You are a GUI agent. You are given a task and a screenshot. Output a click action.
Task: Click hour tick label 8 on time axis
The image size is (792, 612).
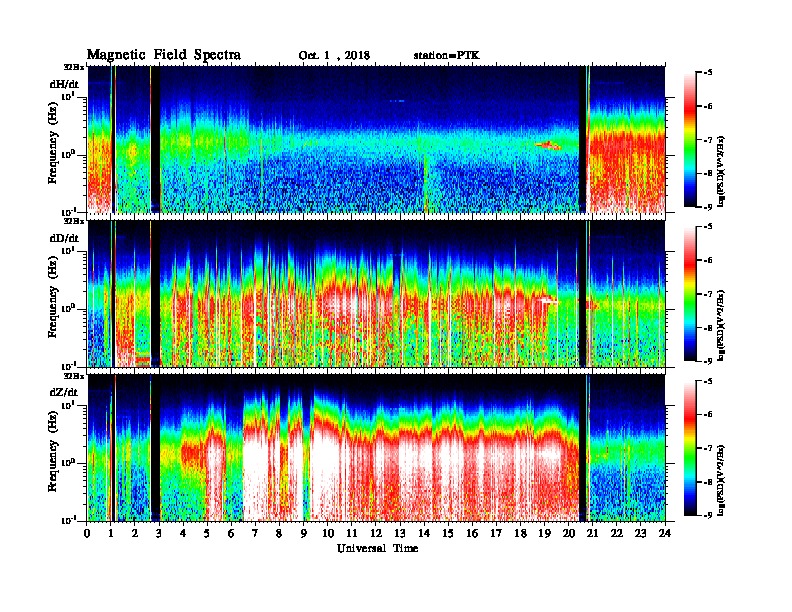click(x=279, y=534)
